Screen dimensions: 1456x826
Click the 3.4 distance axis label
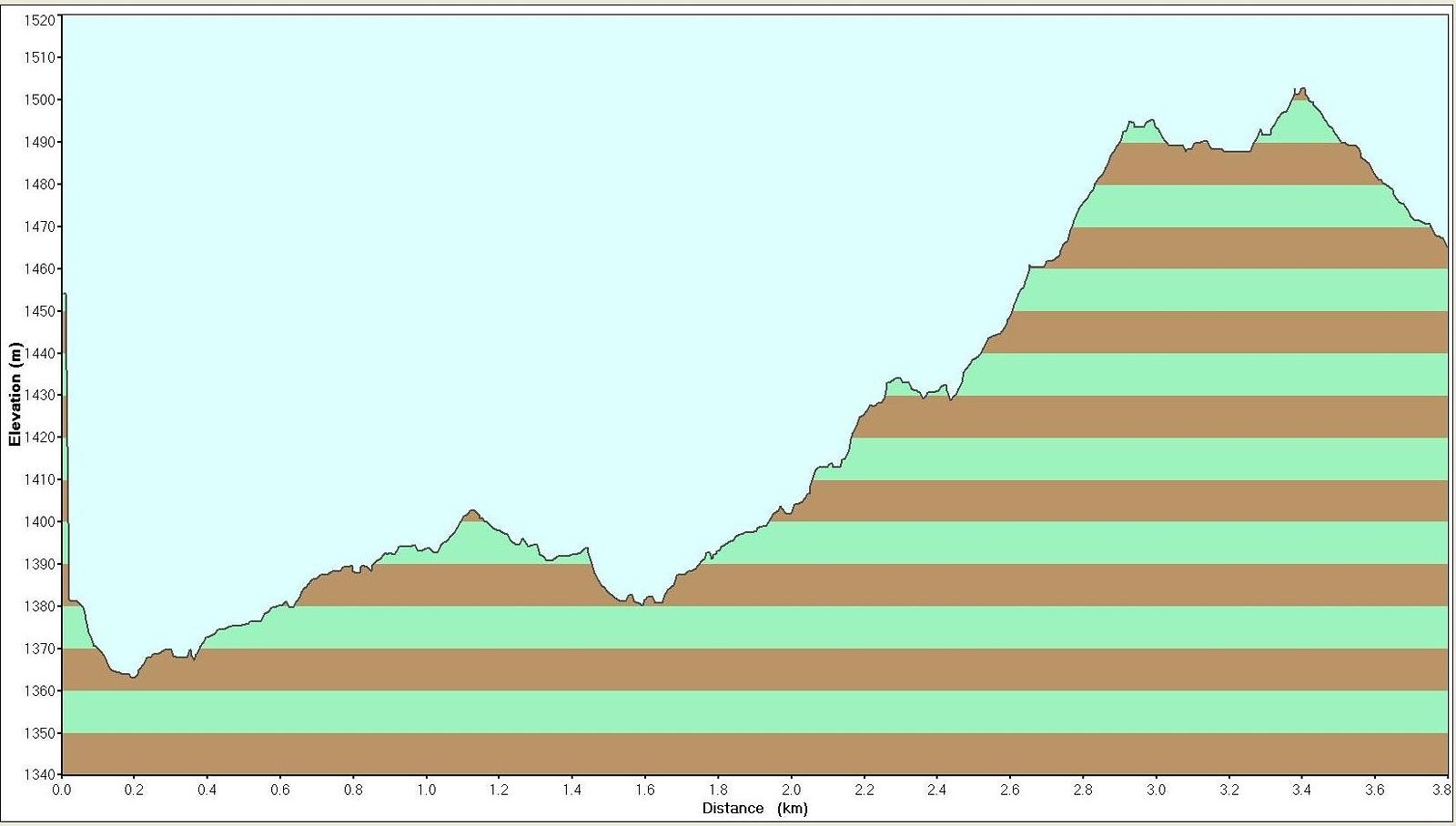tap(1301, 790)
